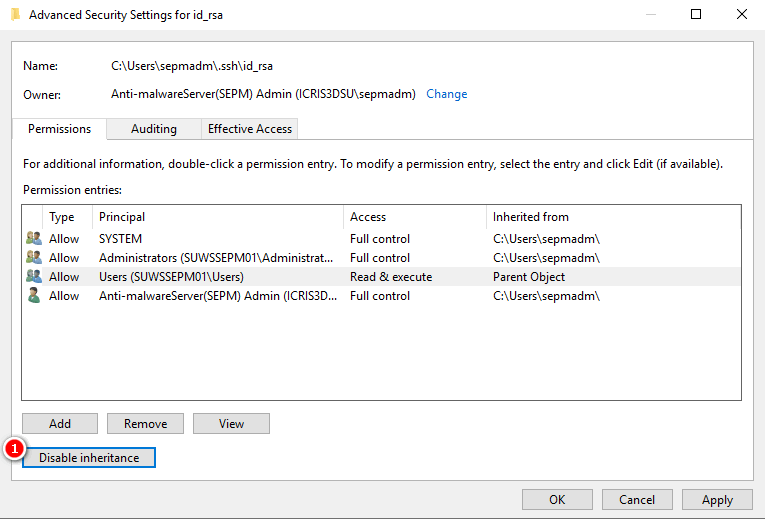Click the SEPM Admin single-user icon

pos(34,296)
